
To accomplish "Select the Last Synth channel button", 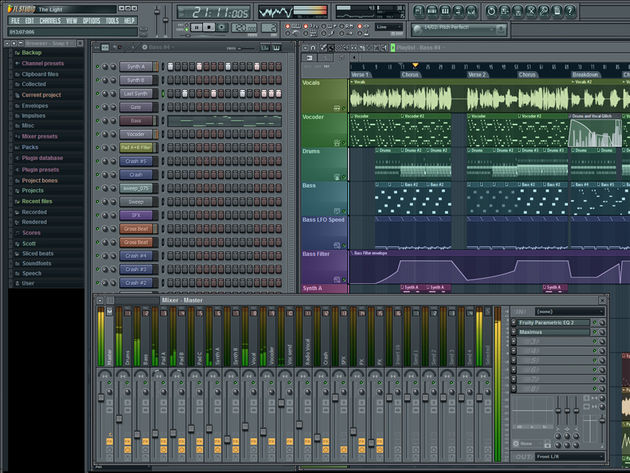I will point(136,94).
